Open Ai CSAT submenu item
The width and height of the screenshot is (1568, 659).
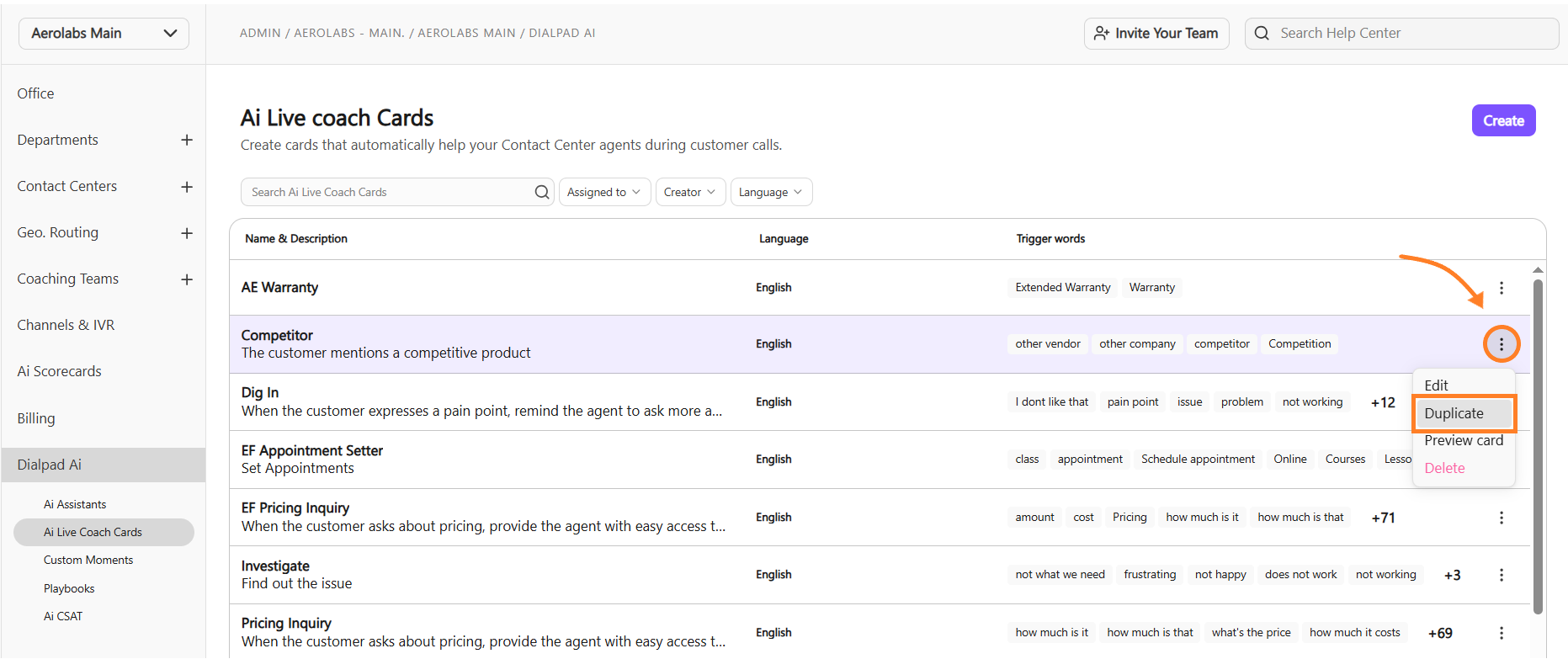click(63, 616)
